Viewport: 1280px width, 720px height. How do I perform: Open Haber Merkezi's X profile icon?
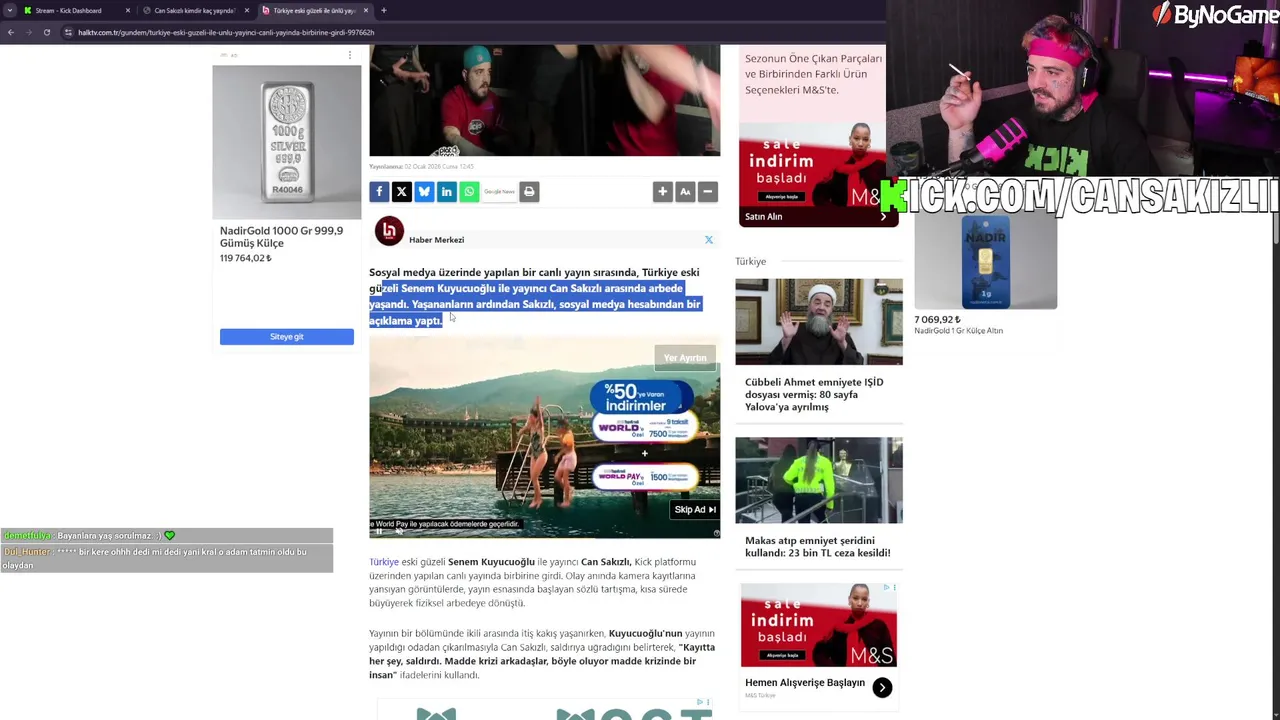point(709,240)
